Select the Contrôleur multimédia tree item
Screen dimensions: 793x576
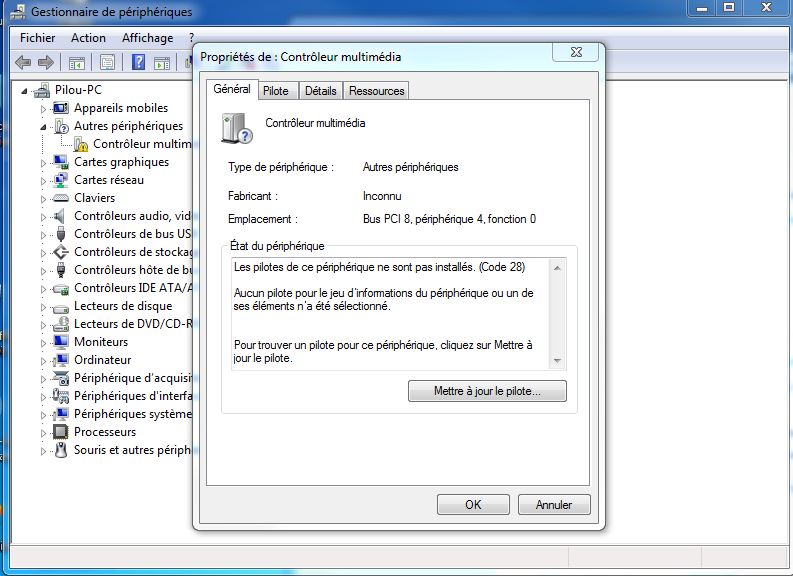[142, 144]
